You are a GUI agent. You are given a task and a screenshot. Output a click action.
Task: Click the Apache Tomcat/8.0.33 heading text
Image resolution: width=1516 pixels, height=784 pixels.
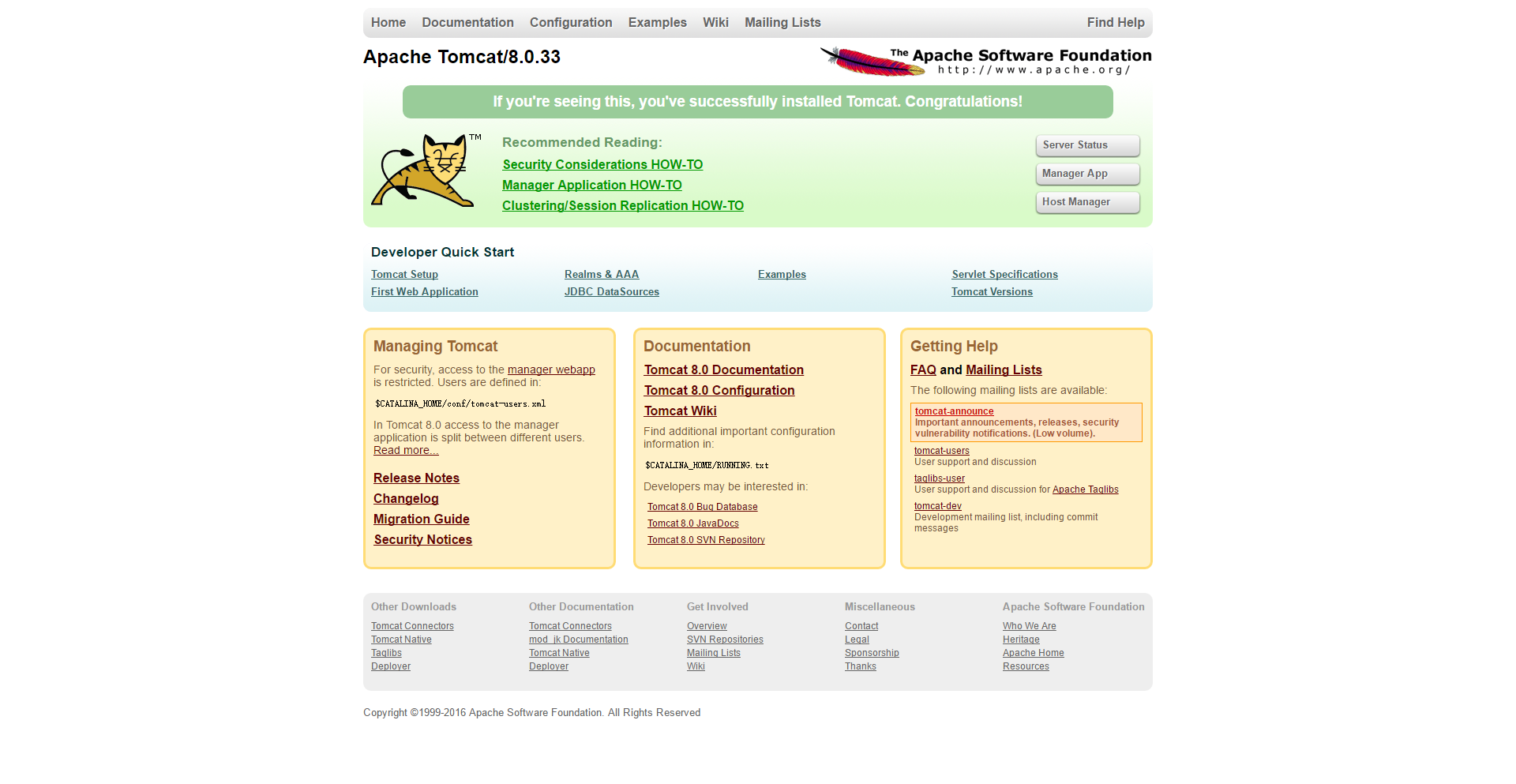pos(462,57)
